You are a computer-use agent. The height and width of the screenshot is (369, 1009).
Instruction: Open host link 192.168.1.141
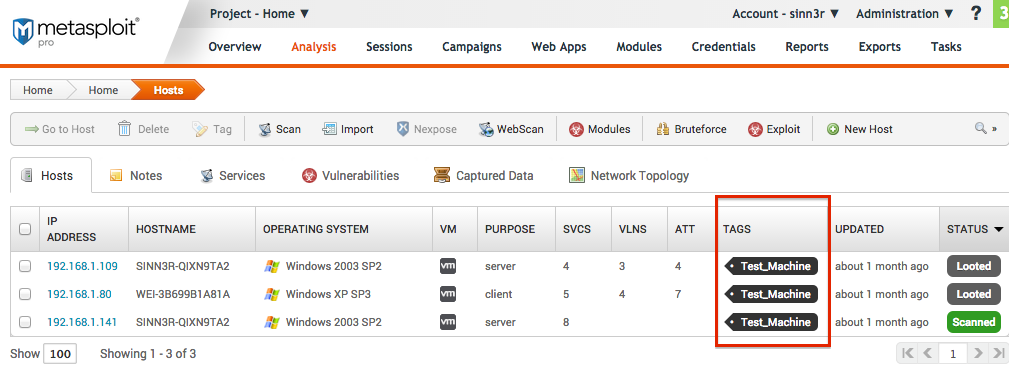tap(82, 321)
